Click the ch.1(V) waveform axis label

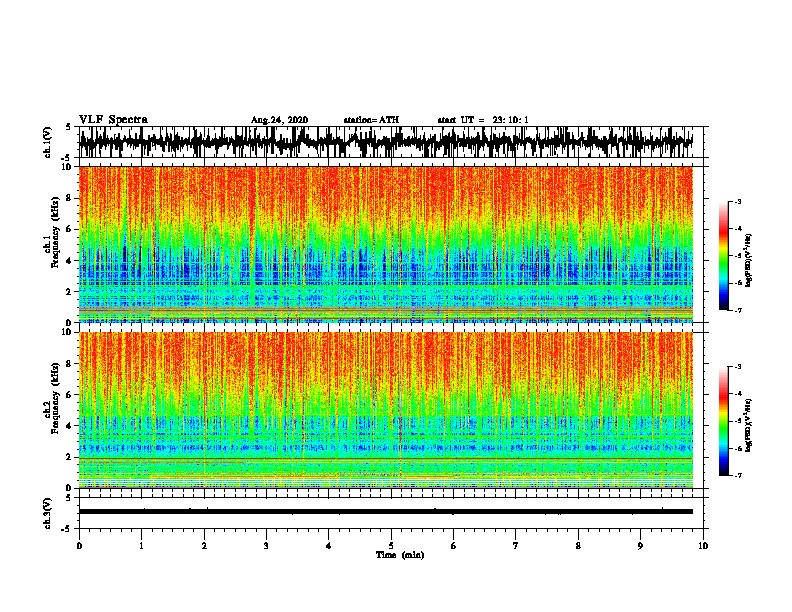[x=48, y=142]
